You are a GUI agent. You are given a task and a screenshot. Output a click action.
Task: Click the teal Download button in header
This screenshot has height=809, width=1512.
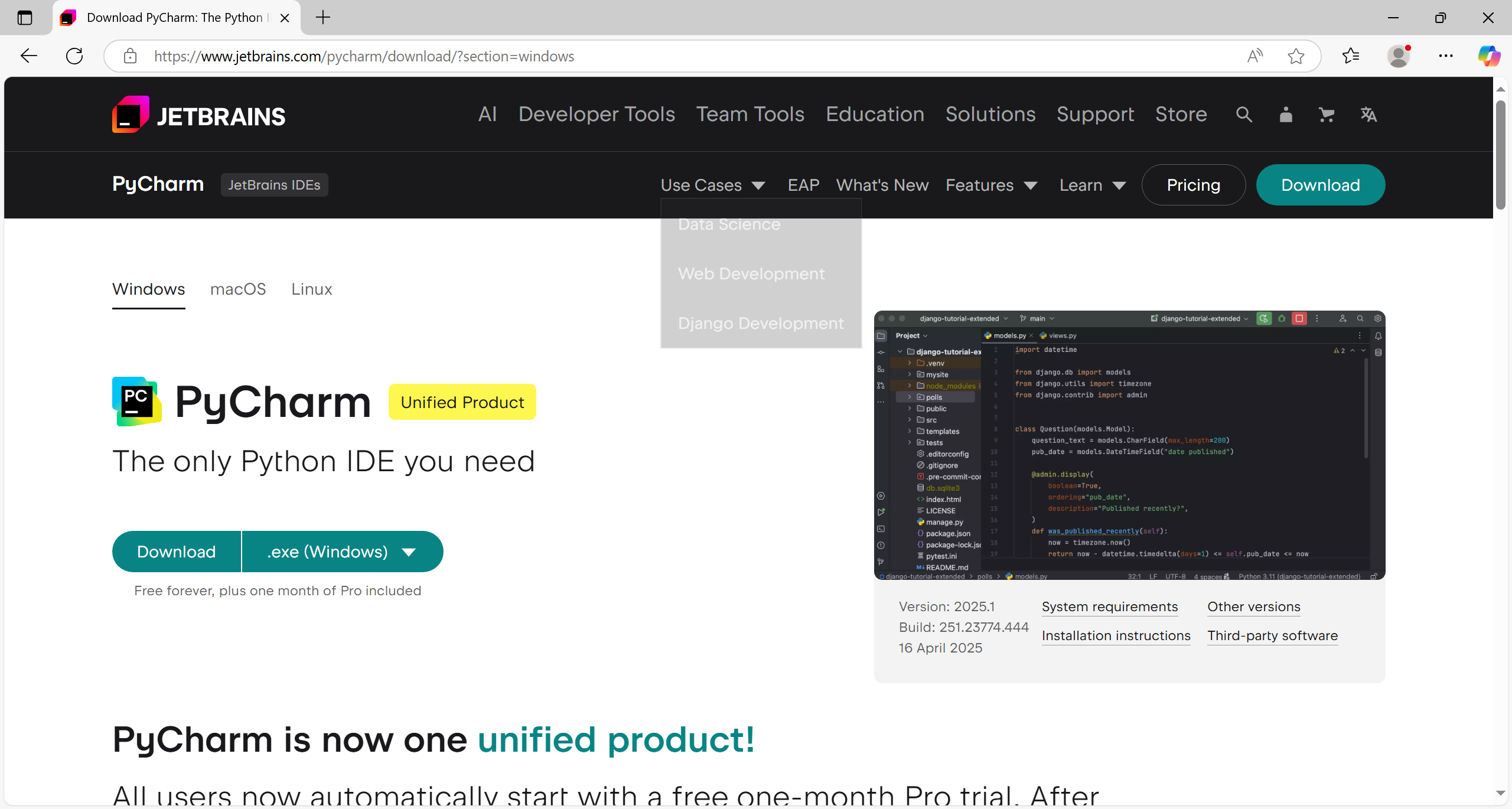coord(1321,185)
